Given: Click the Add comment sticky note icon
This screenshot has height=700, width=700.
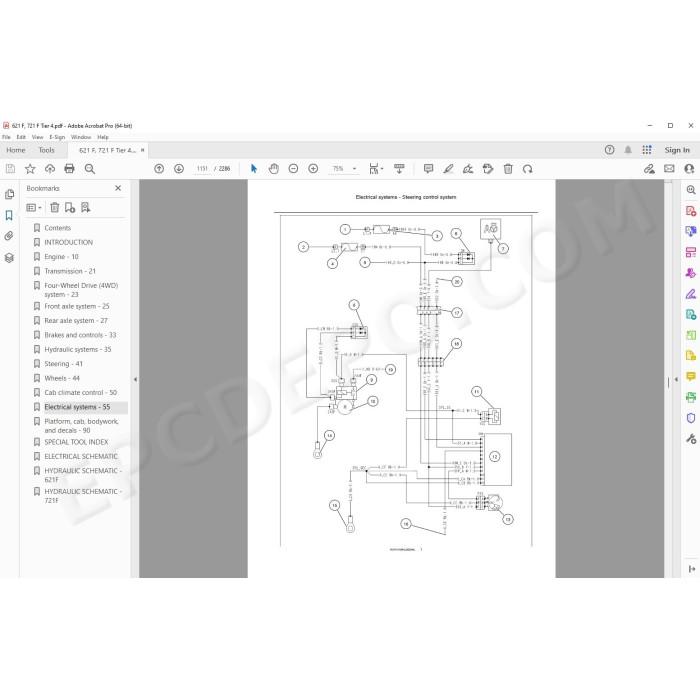Looking at the screenshot, I should [429, 169].
